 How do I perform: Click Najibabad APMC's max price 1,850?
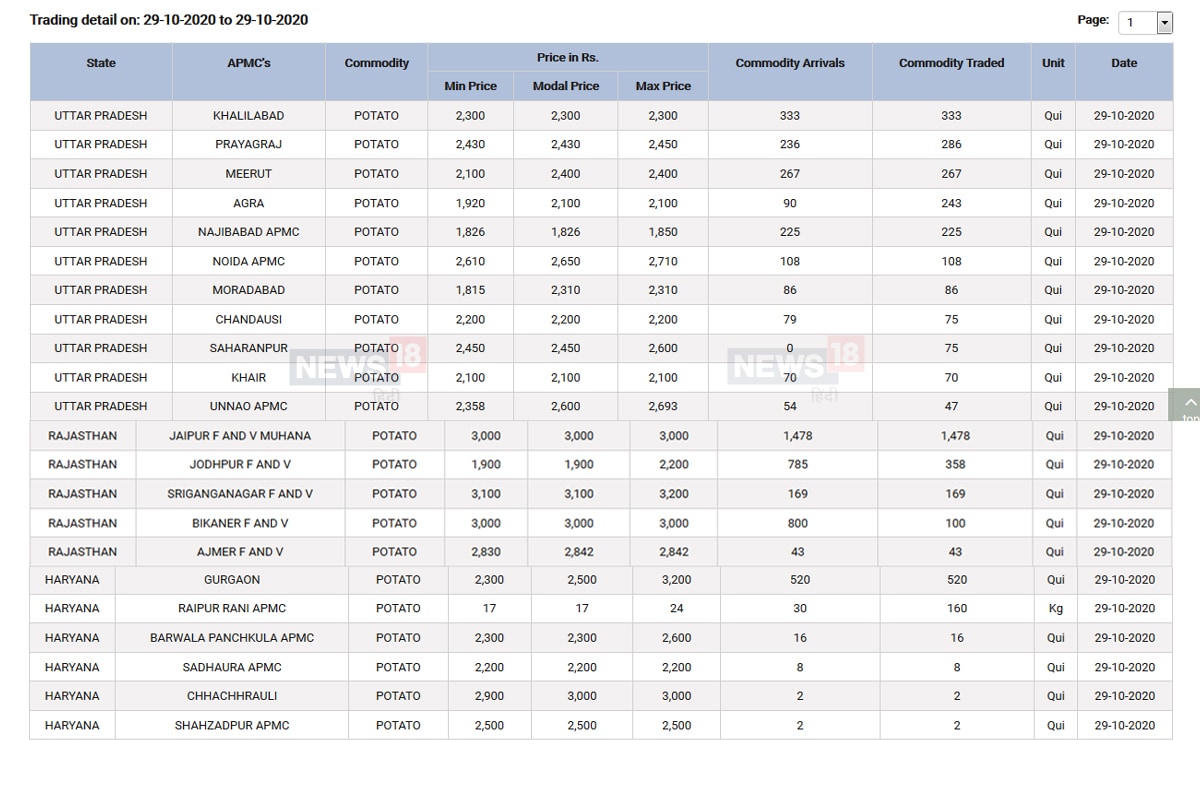663,232
